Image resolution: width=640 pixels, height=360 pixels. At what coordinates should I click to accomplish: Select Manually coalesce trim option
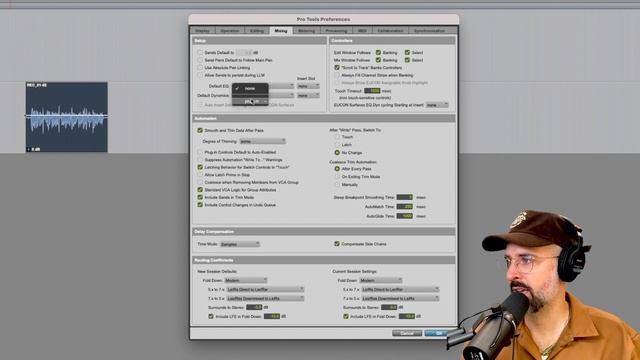337,184
